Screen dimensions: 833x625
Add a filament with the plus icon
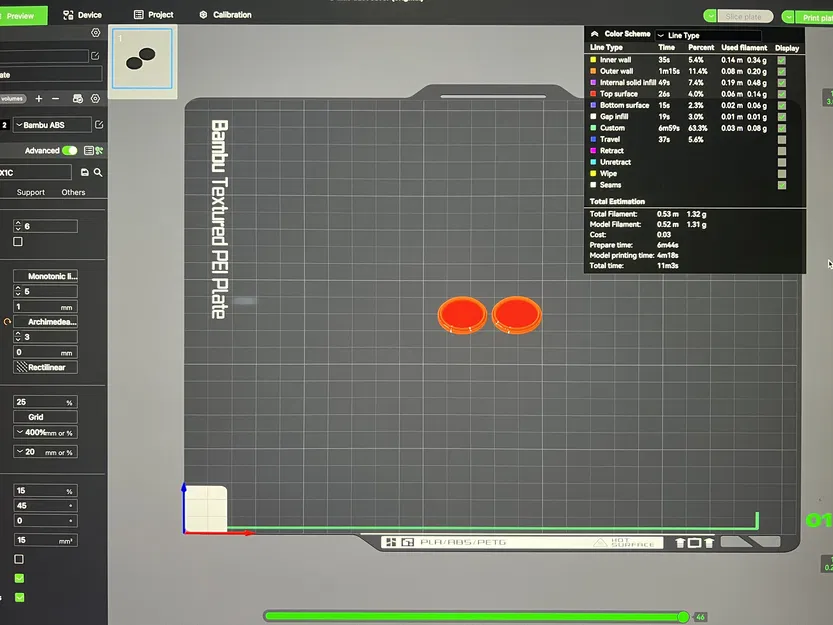(39, 98)
